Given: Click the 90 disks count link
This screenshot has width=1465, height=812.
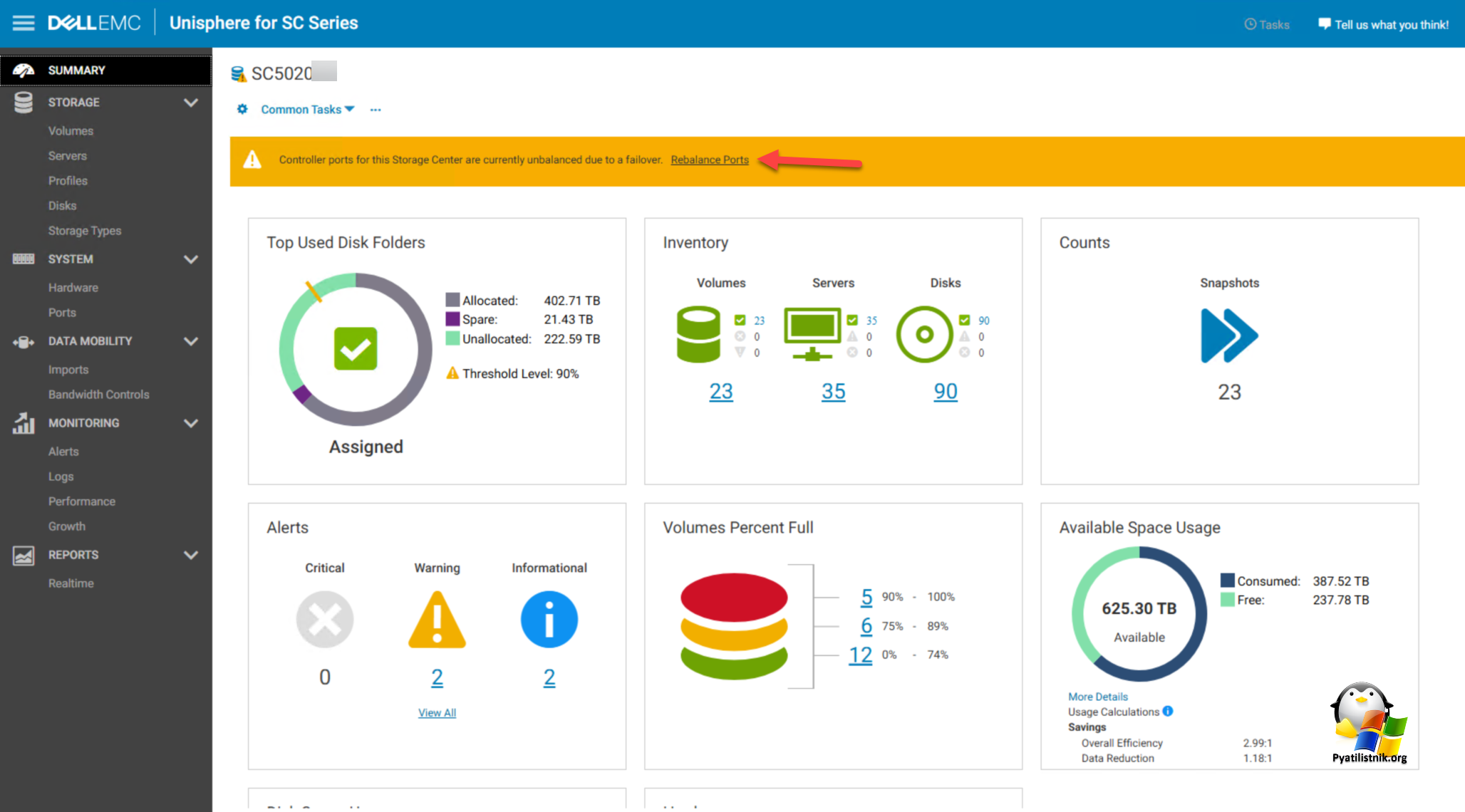Looking at the screenshot, I should click(x=946, y=391).
